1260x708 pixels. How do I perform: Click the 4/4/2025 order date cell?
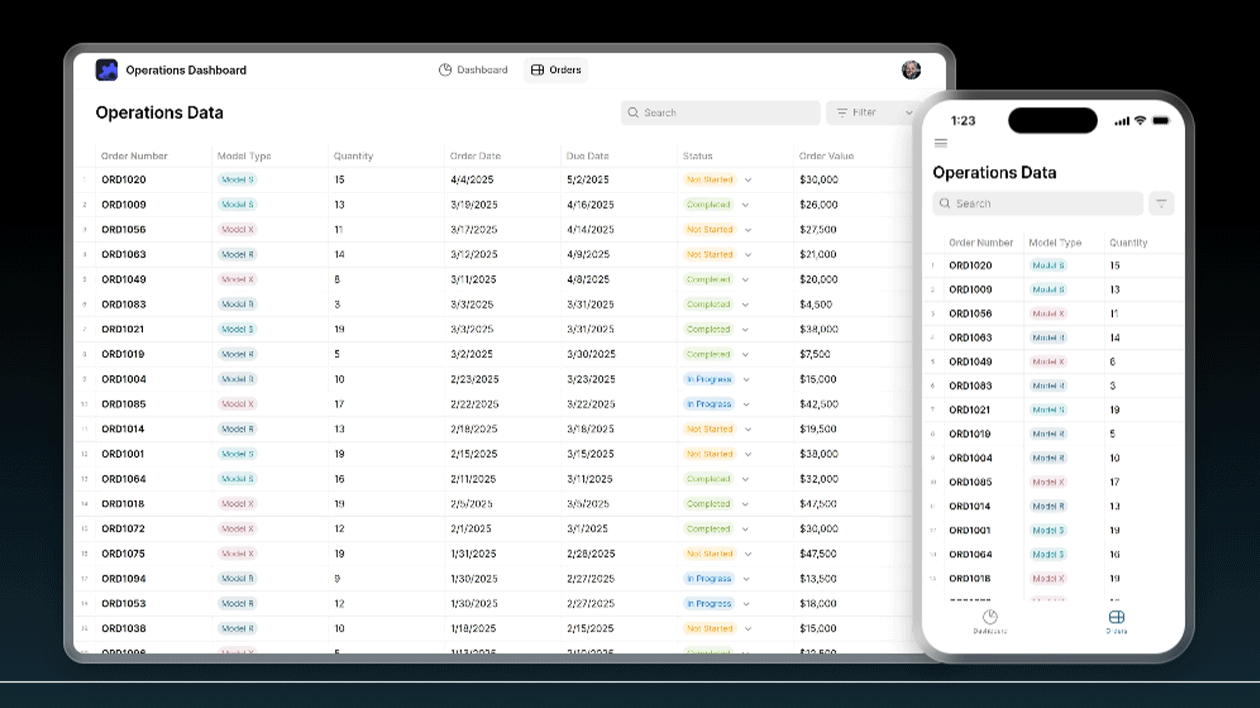click(470, 180)
